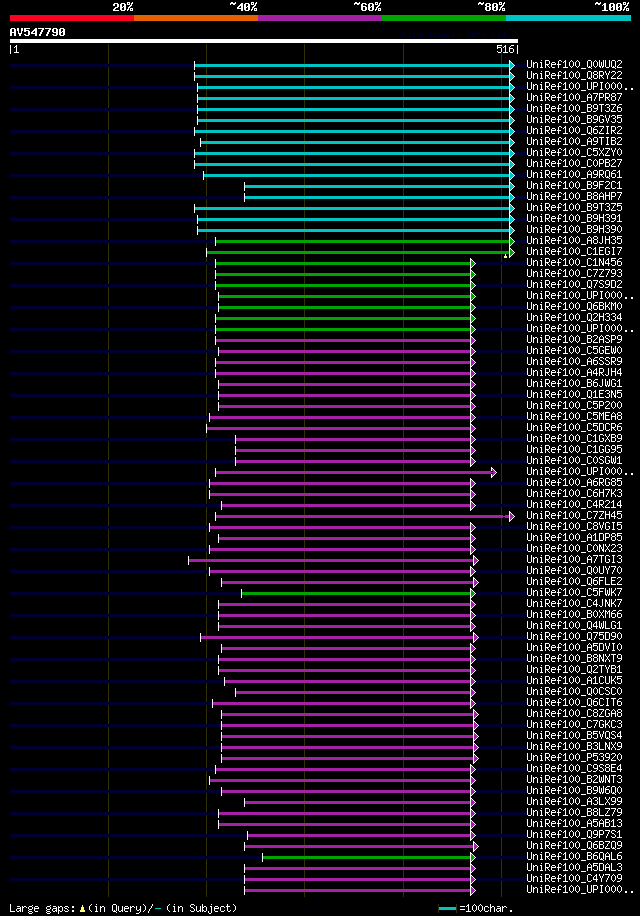640x916 pixels.
Task: Click the UniRef100_C5FWK7 hit label
Action: click(x=574, y=592)
